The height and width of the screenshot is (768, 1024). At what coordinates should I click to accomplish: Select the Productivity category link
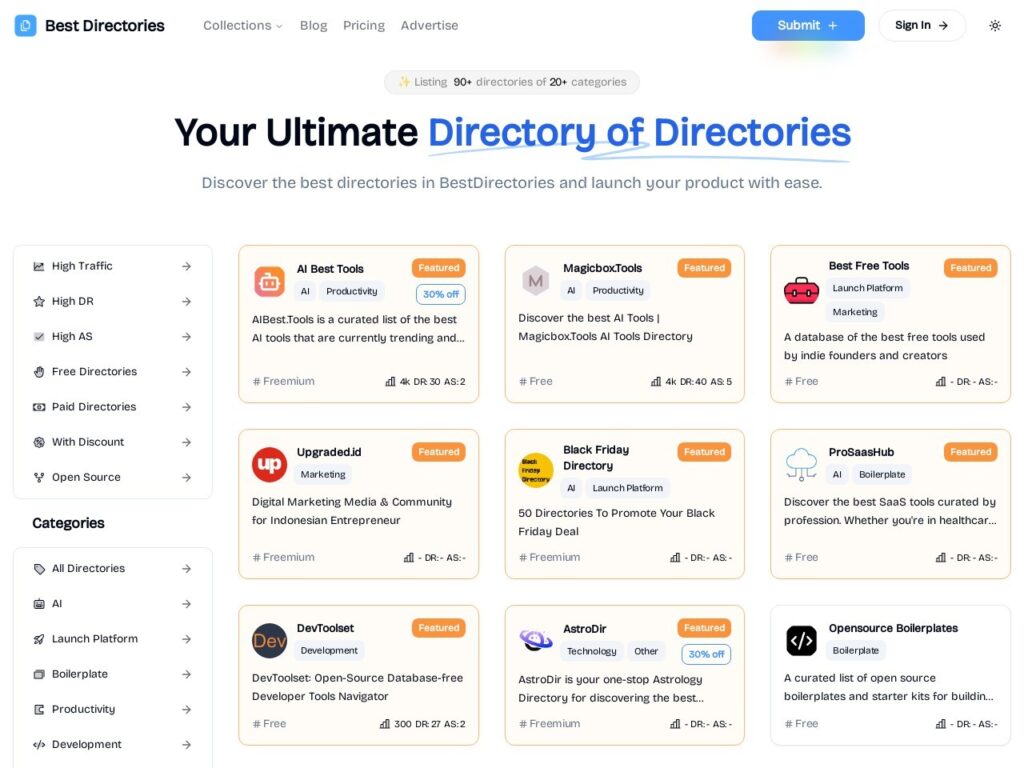112,710
